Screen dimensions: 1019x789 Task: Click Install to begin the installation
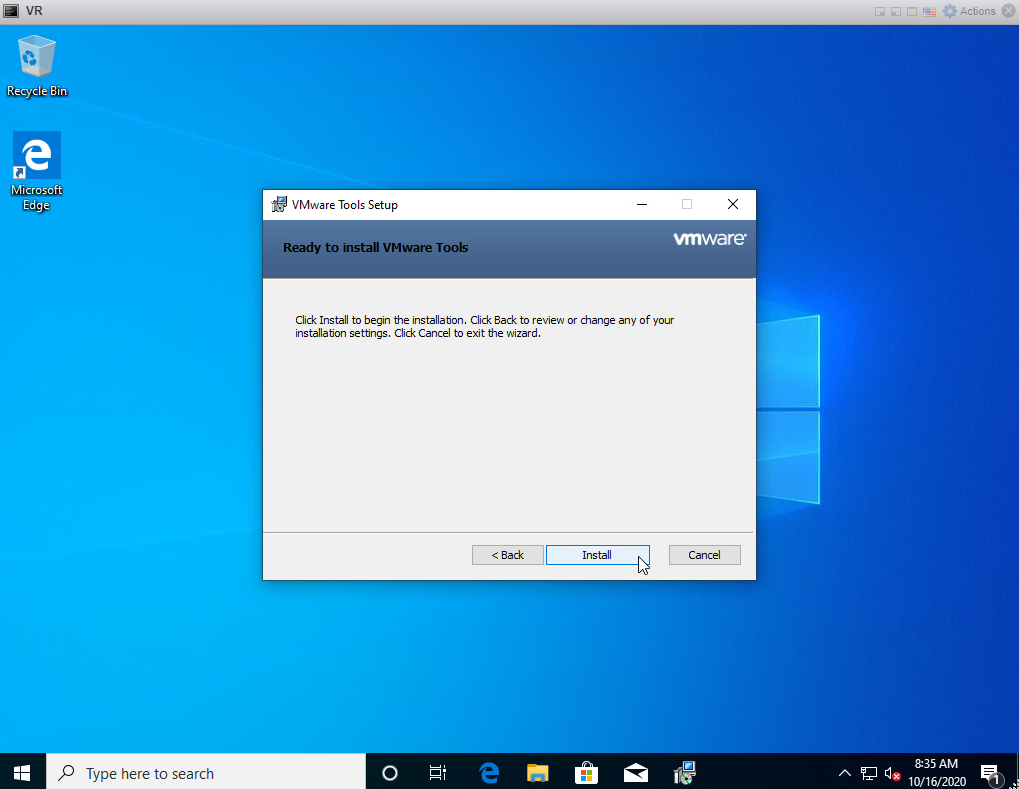pos(597,555)
